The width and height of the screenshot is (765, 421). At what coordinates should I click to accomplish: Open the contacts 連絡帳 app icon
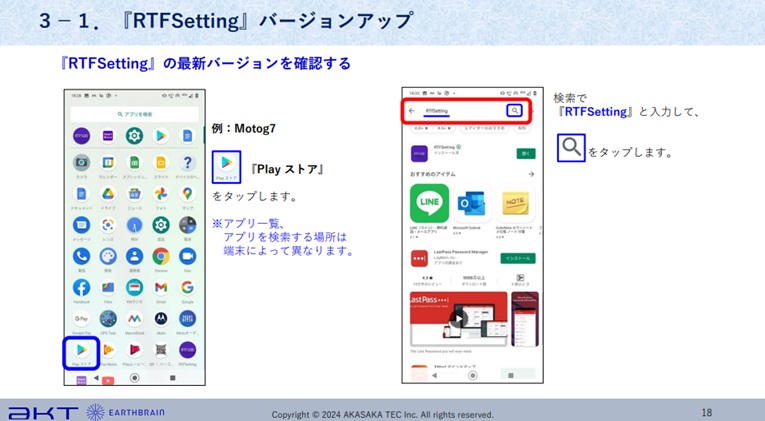point(134,256)
